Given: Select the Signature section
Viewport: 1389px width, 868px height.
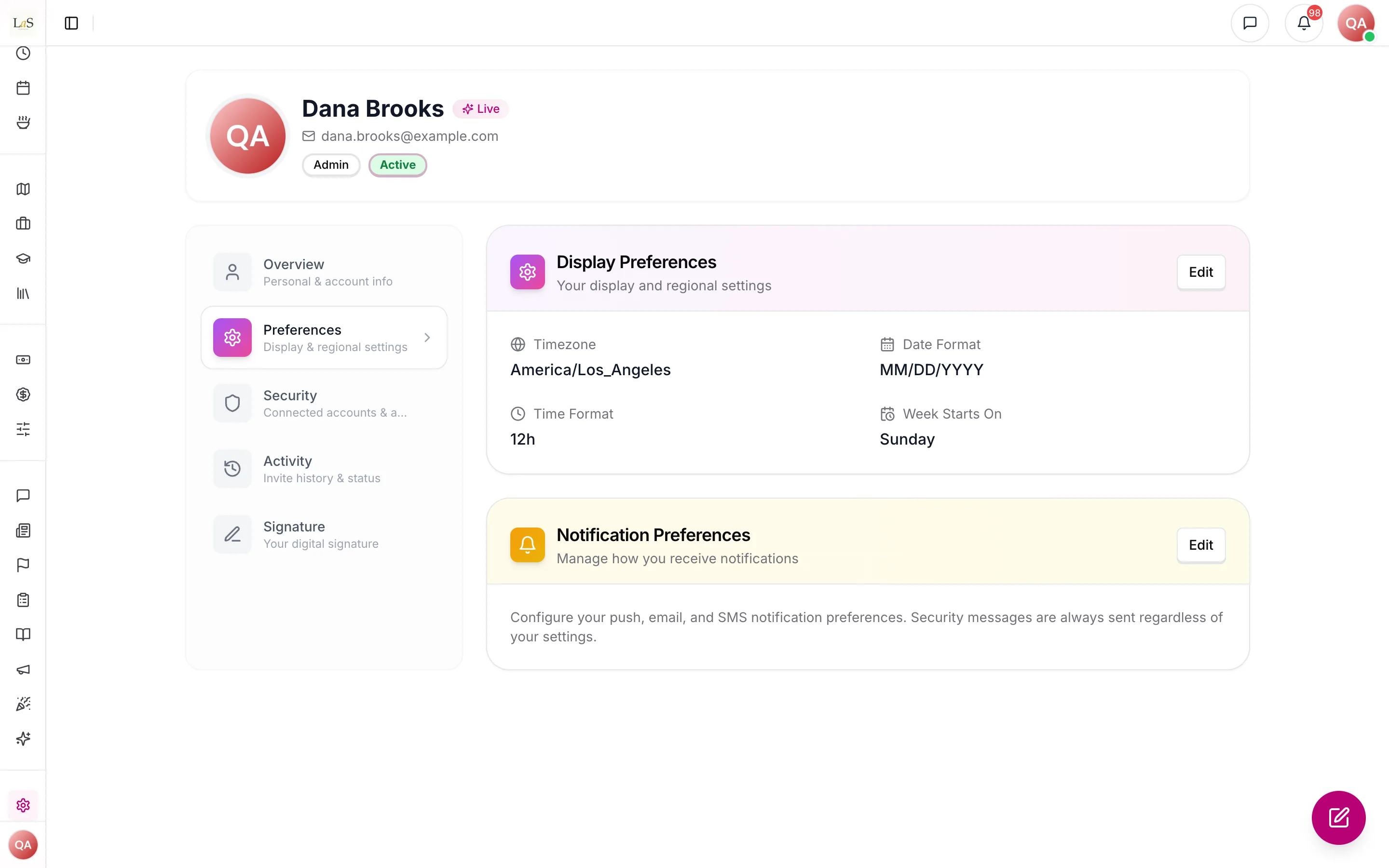Looking at the screenshot, I should [324, 534].
